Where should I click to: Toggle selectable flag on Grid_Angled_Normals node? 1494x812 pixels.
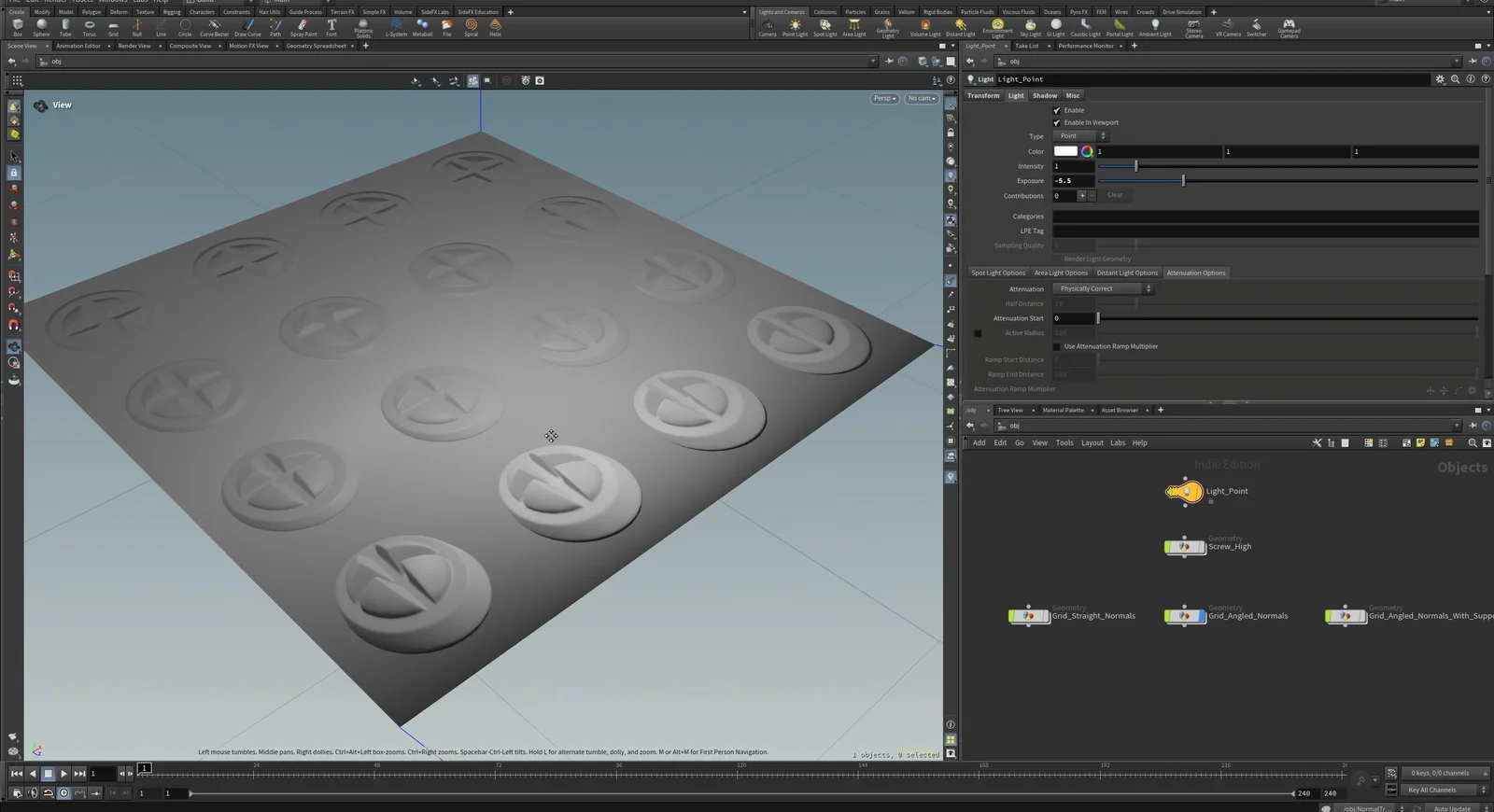coord(1167,616)
